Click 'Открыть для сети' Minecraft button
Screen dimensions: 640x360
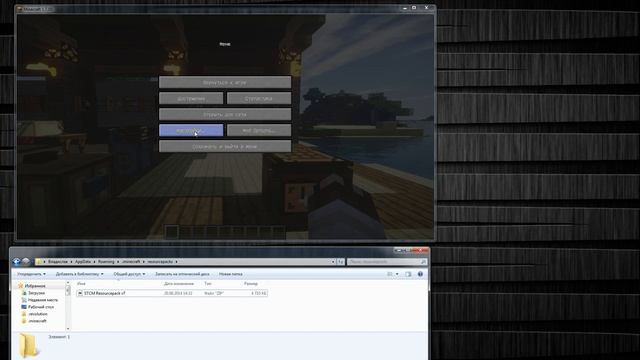pyautogui.click(x=225, y=114)
